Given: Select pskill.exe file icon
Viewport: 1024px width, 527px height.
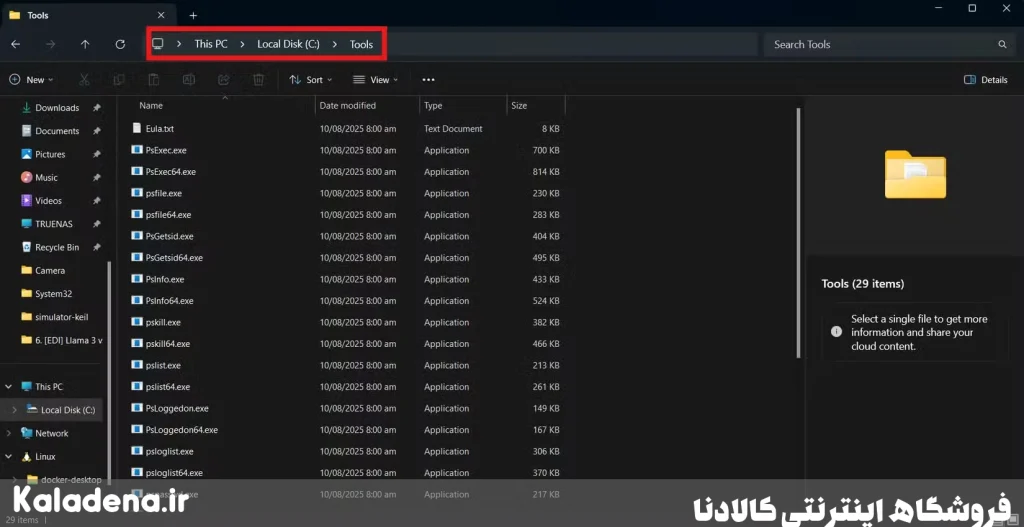Looking at the screenshot, I should 136,322.
